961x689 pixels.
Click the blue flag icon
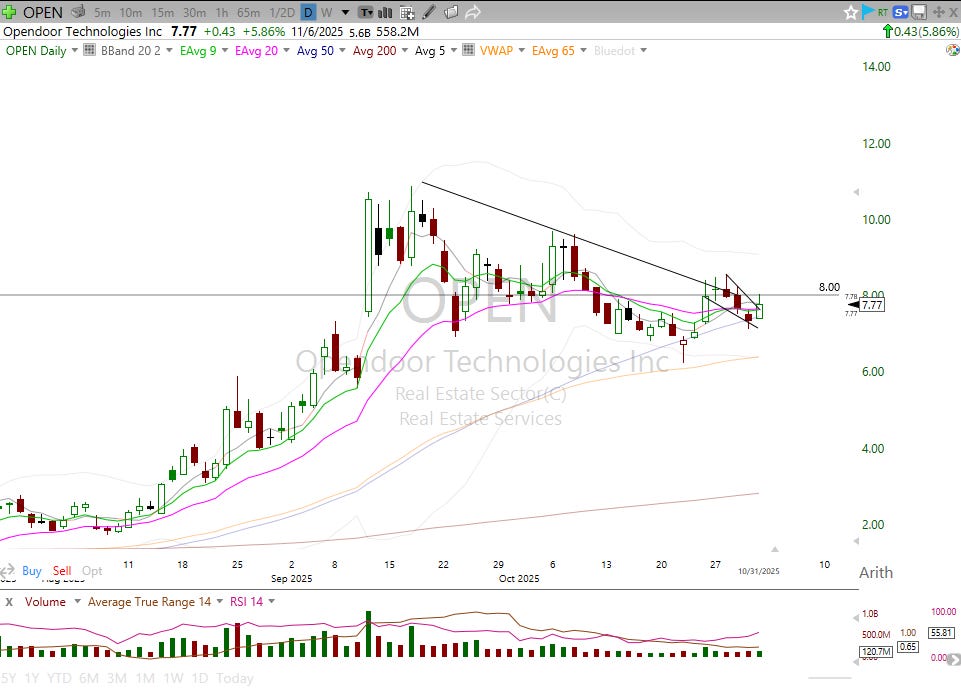click(x=867, y=12)
